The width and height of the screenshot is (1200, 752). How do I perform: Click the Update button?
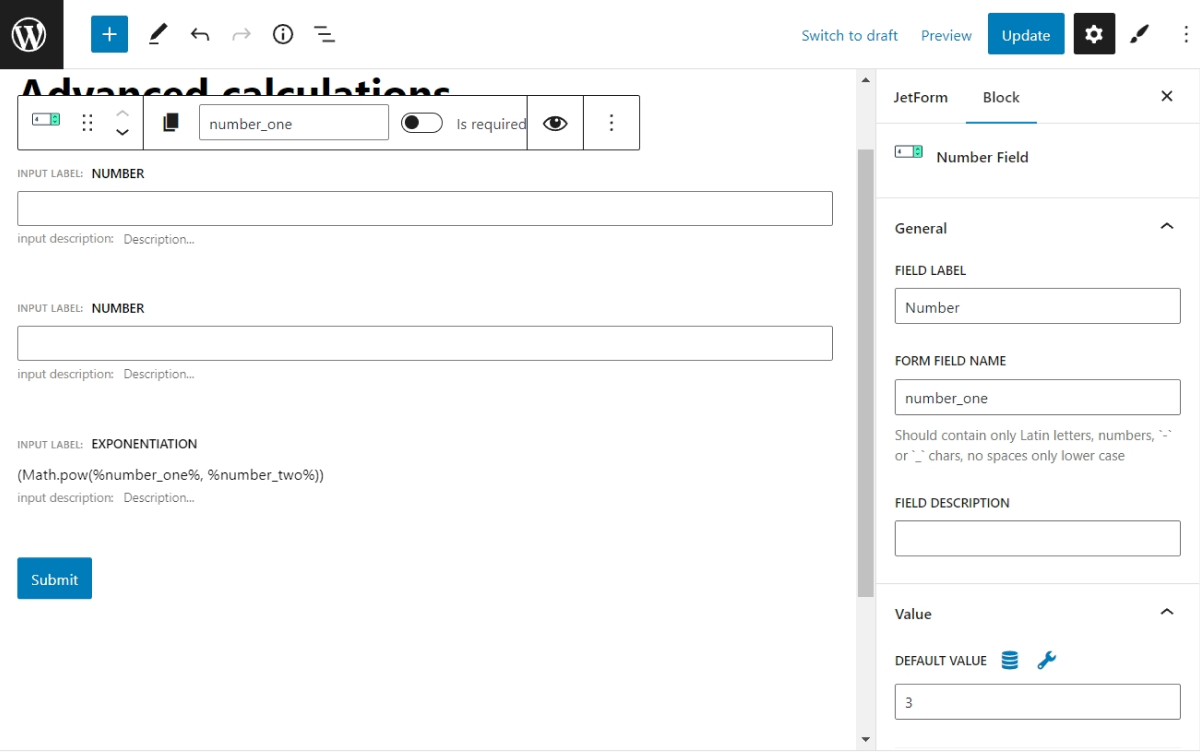click(x=1025, y=33)
